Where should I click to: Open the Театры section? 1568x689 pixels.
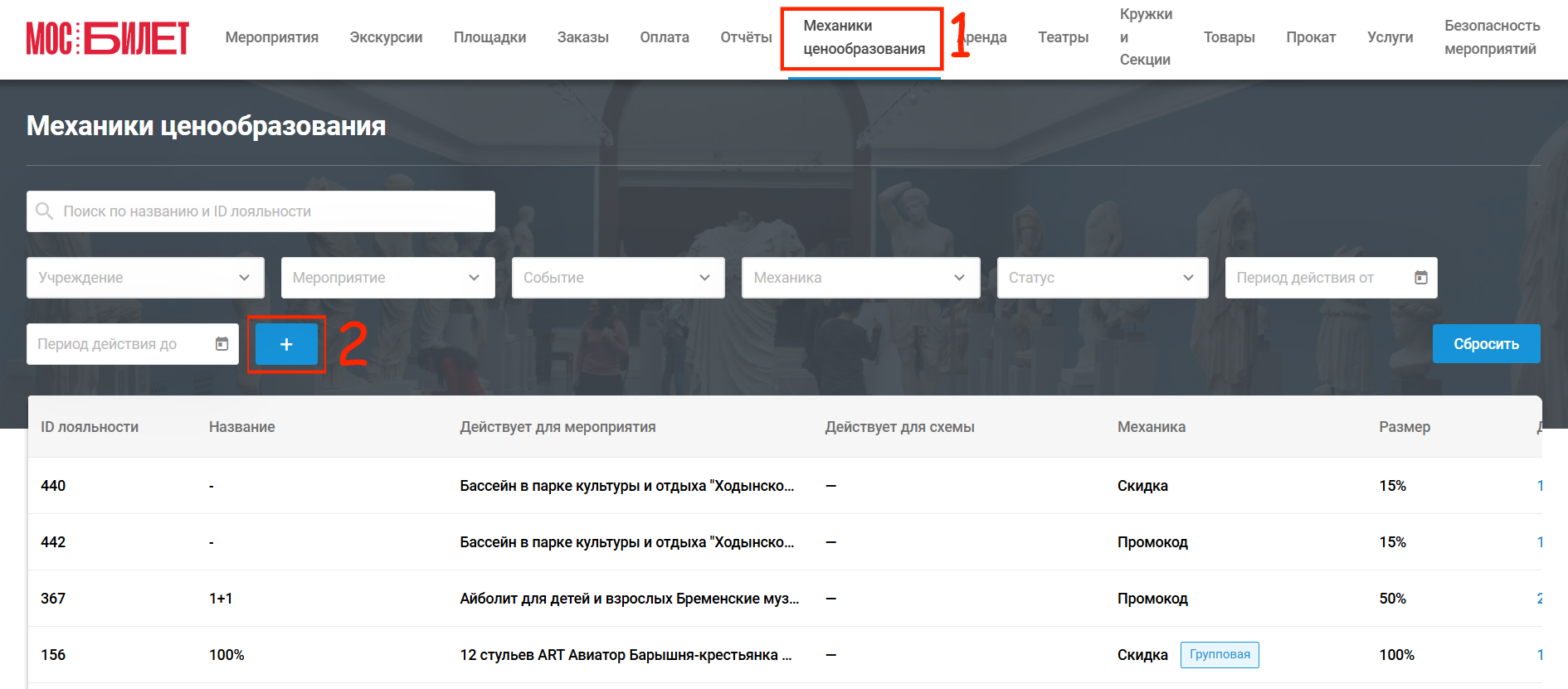click(x=1063, y=37)
